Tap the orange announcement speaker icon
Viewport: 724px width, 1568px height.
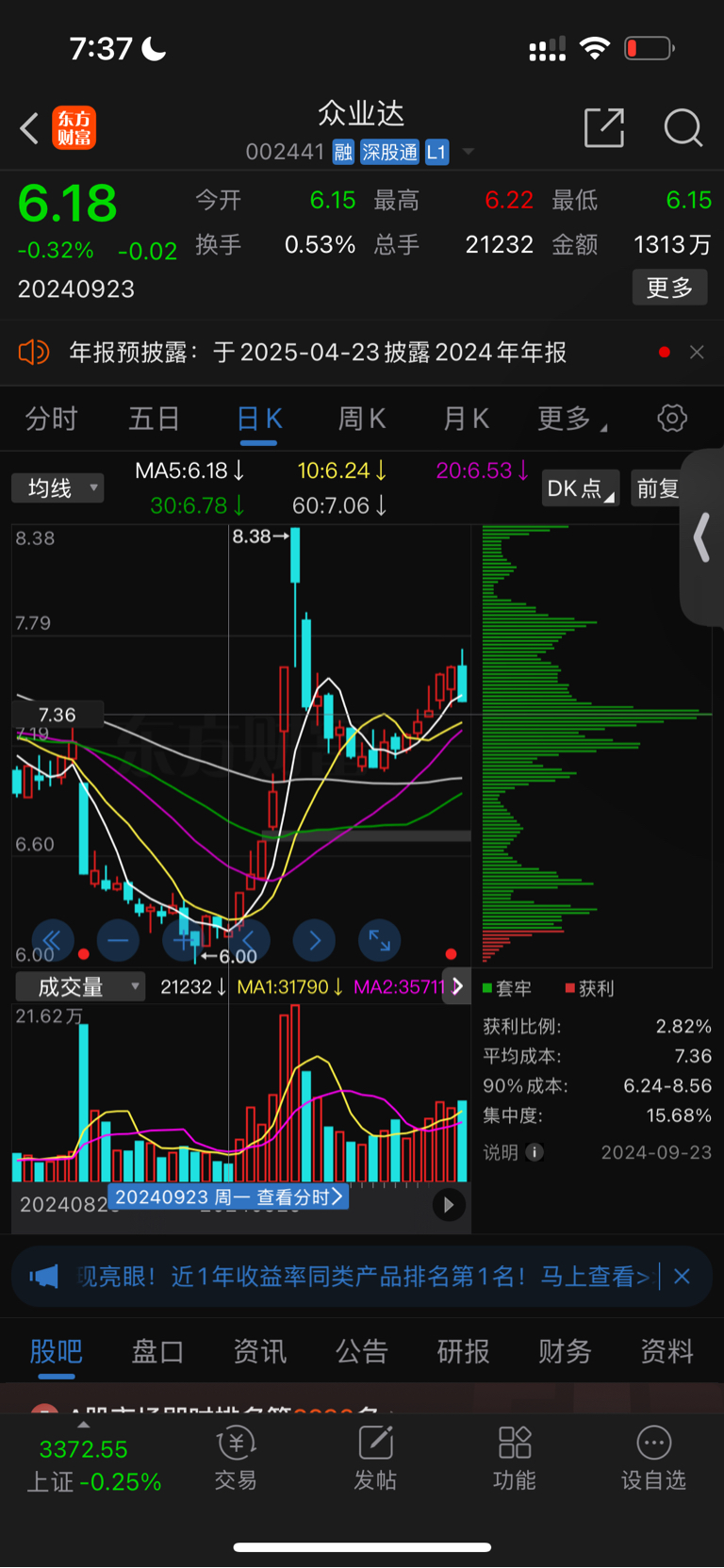tap(34, 353)
